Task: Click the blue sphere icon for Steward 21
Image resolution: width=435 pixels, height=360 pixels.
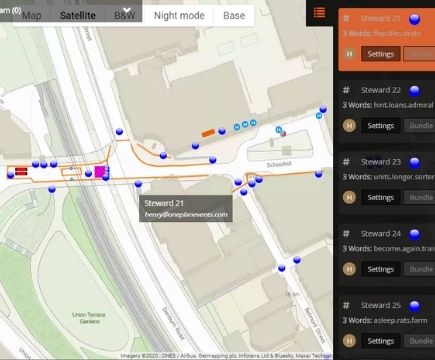Action: pyautogui.click(x=414, y=19)
